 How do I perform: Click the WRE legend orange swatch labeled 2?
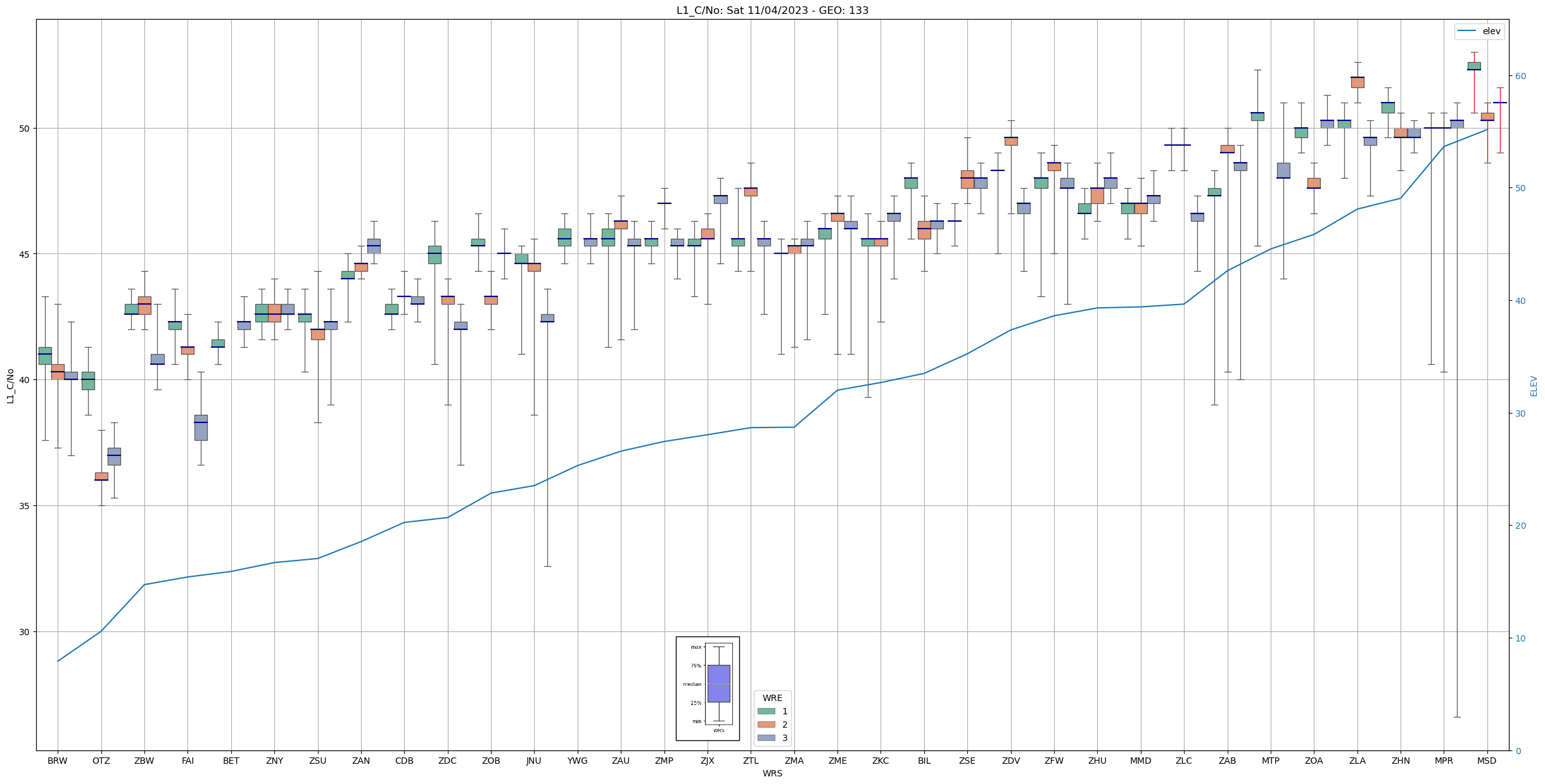(x=766, y=724)
